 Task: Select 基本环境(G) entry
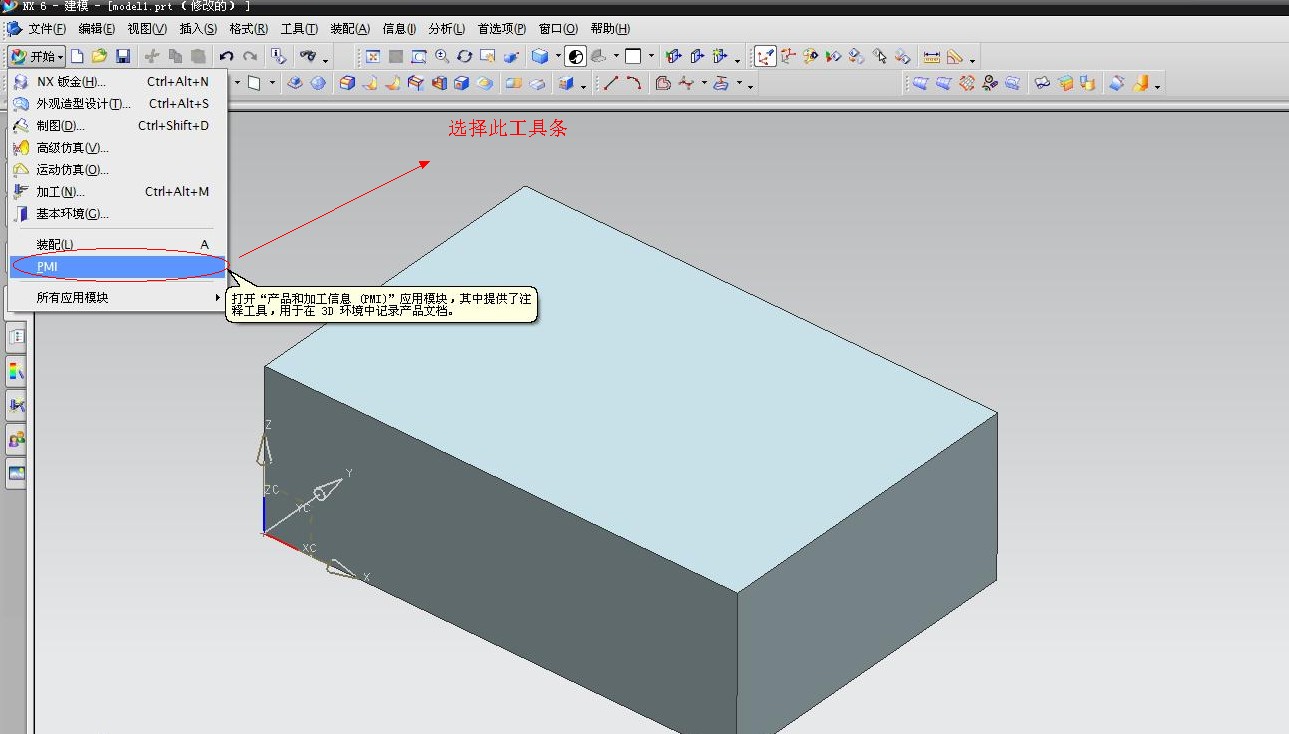tap(118, 214)
